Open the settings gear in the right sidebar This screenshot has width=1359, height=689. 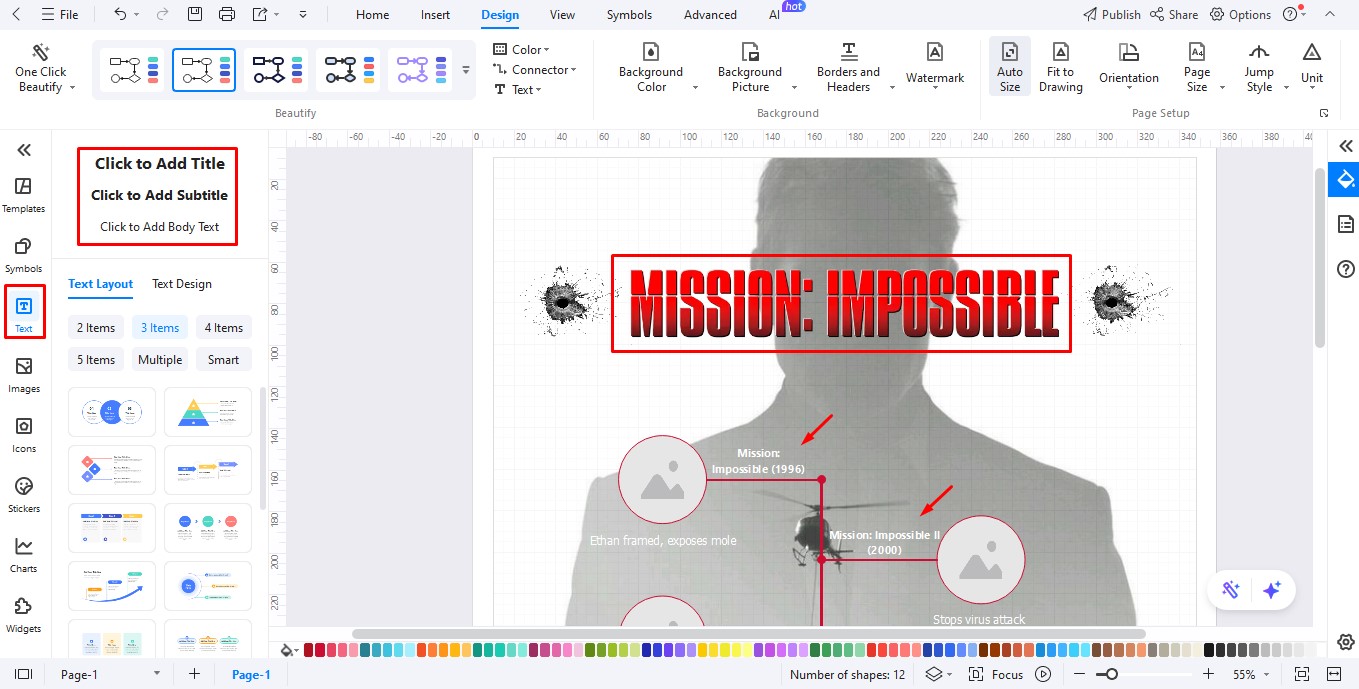(1345, 642)
